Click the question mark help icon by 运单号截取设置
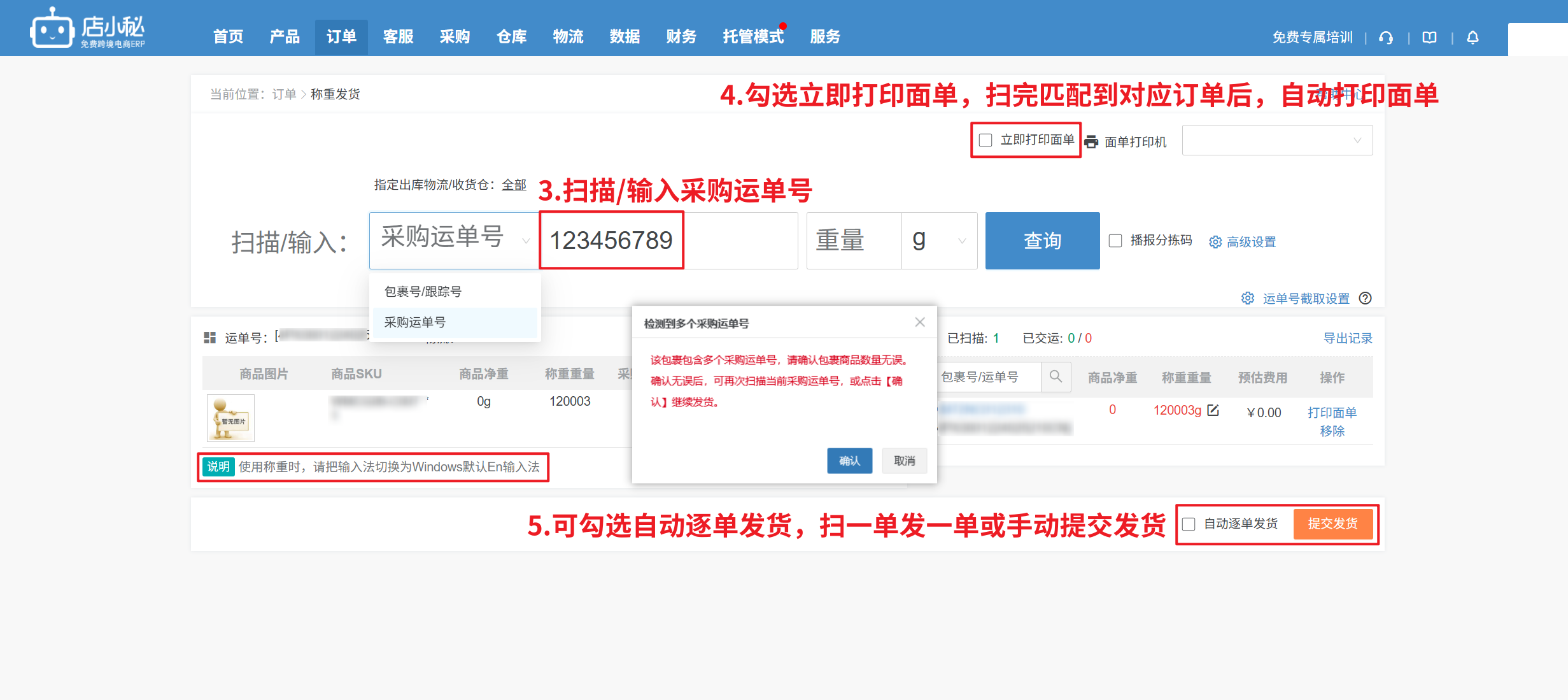This screenshot has width=1568, height=700. click(1365, 298)
